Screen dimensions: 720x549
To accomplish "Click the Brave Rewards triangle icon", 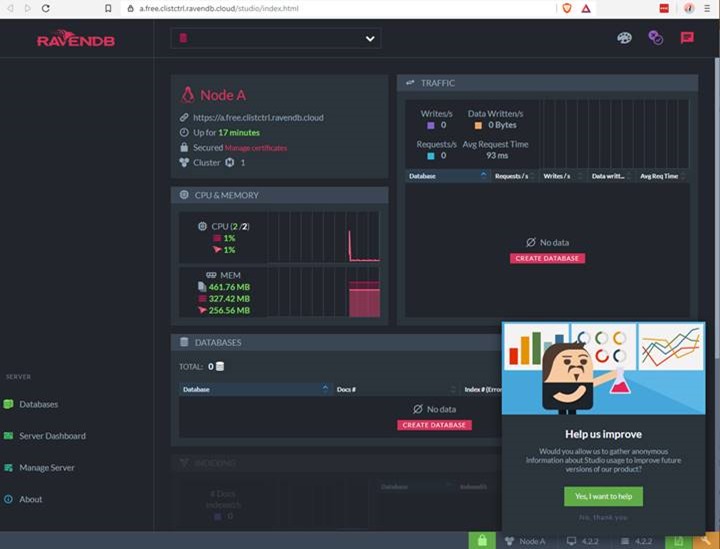I will [586, 8].
